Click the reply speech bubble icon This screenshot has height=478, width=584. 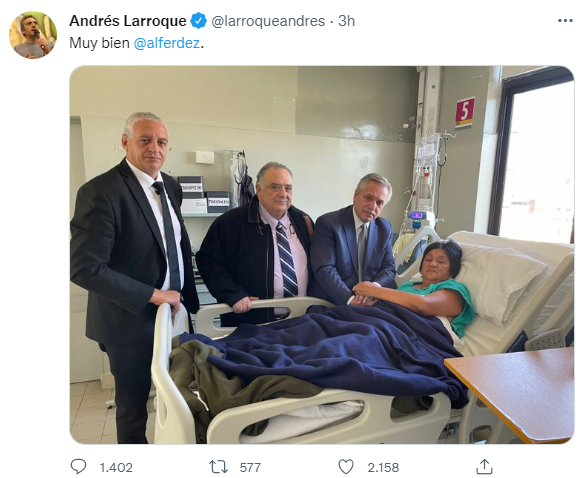click(79, 466)
